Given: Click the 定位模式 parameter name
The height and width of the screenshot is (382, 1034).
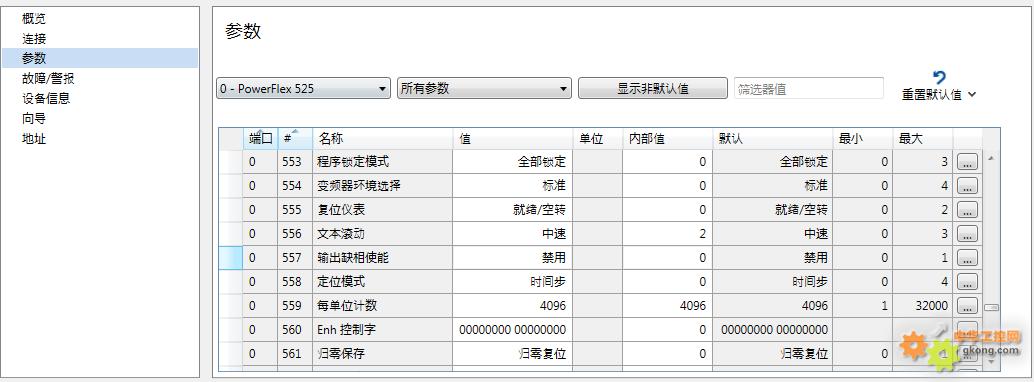Looking at the screenshot, I should [341, 282].
